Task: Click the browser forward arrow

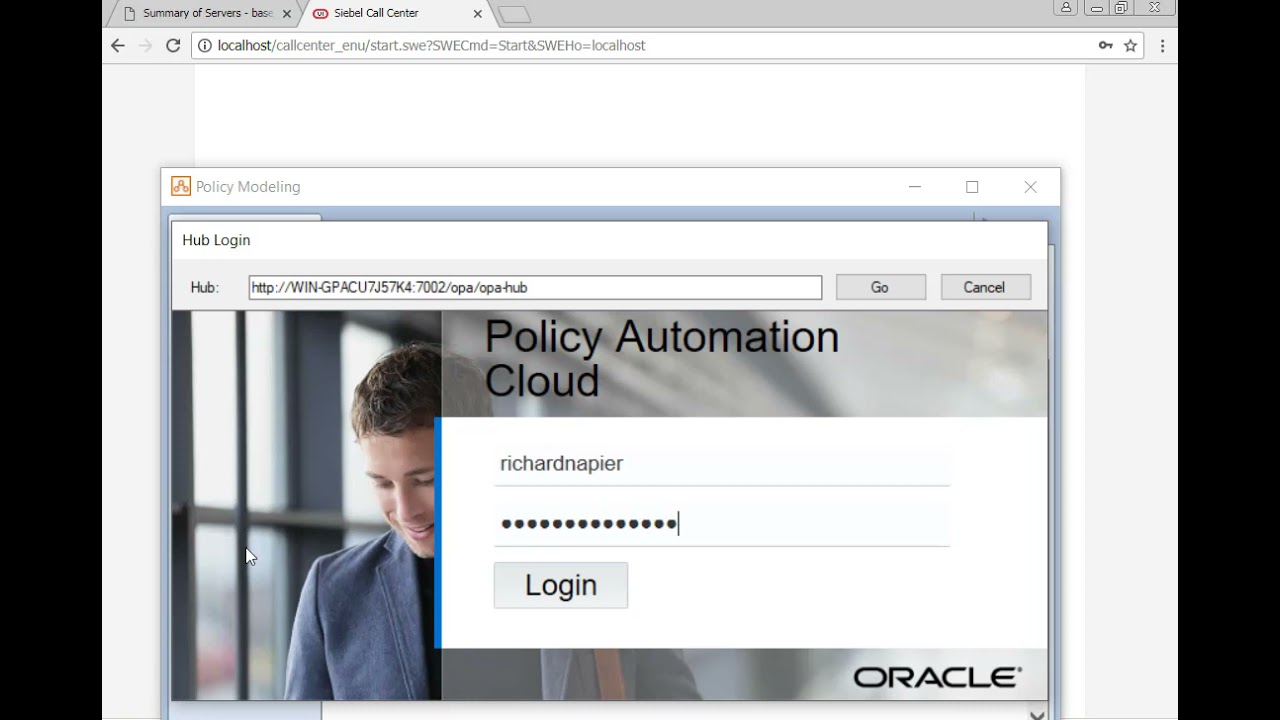Action: pos(145,45)
